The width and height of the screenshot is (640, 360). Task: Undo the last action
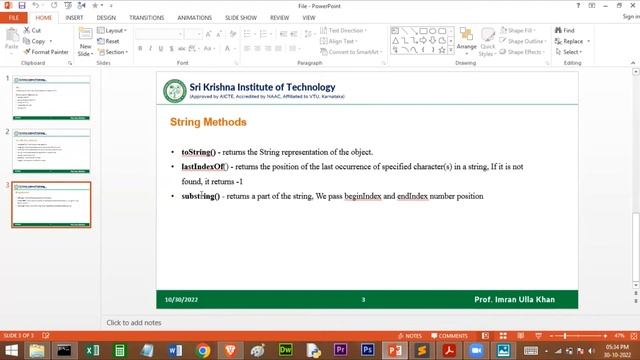[x=36, y=6]
